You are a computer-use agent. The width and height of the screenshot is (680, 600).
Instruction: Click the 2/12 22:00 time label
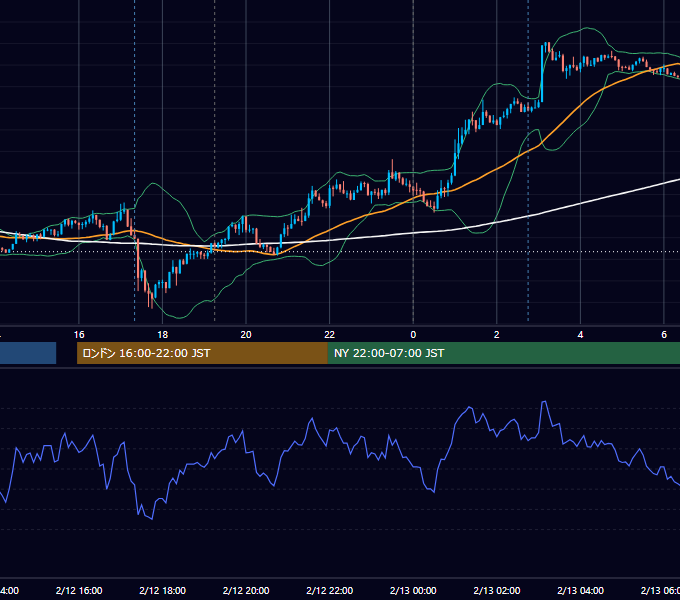[x=330, y=590]
